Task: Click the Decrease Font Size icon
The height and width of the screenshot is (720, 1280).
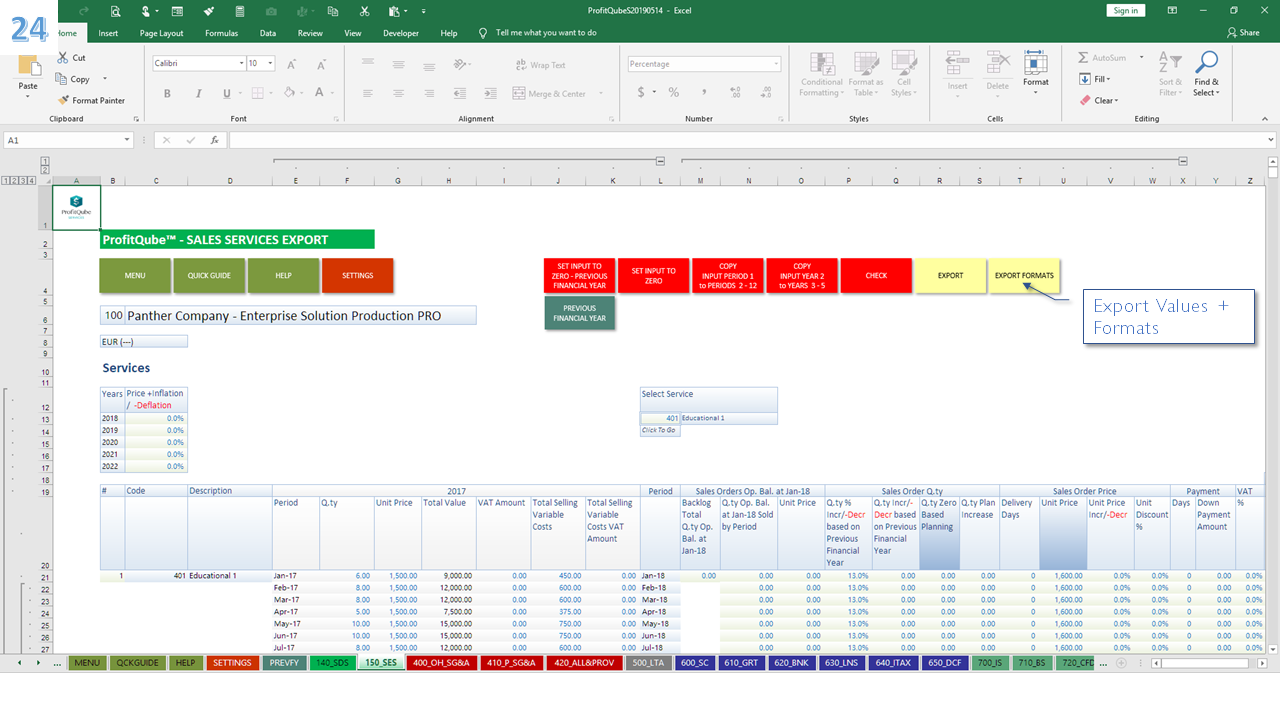Action: 320,64
